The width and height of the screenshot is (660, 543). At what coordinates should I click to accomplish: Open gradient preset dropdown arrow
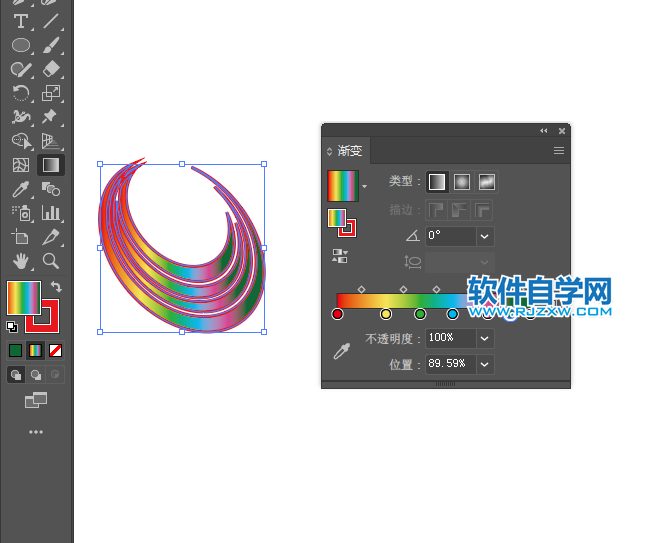point(365,186)
